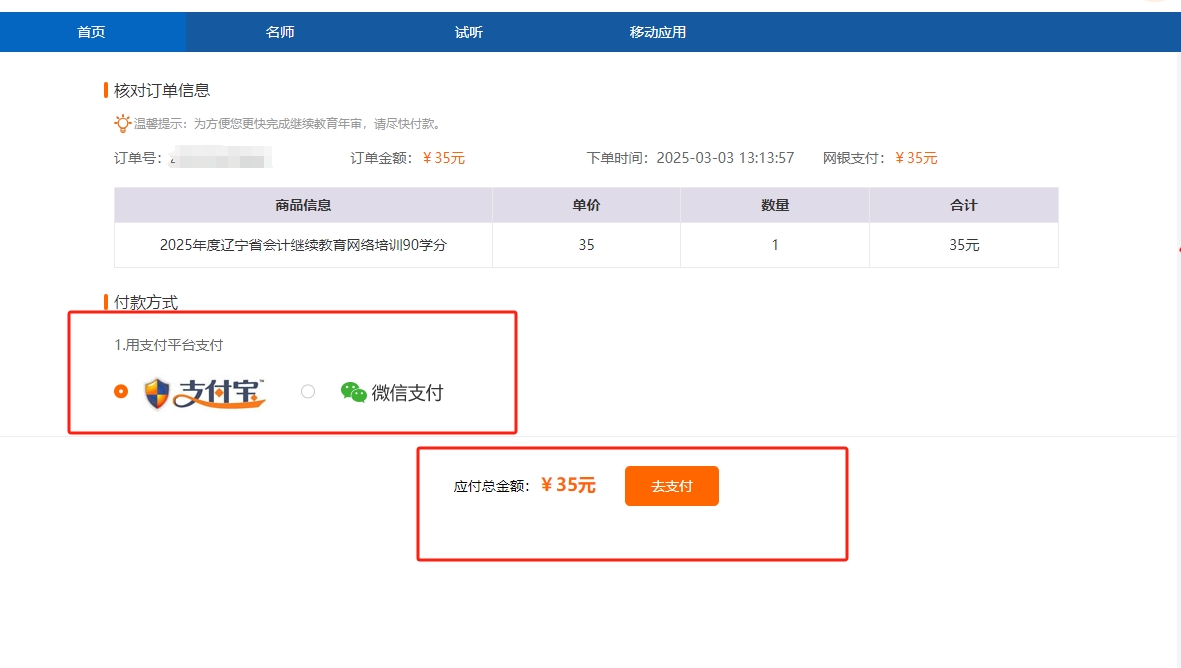Click the 单价 column header
Image resolution: width=1181 pixels, height=668 pixels.
click(x=586, y=204)
